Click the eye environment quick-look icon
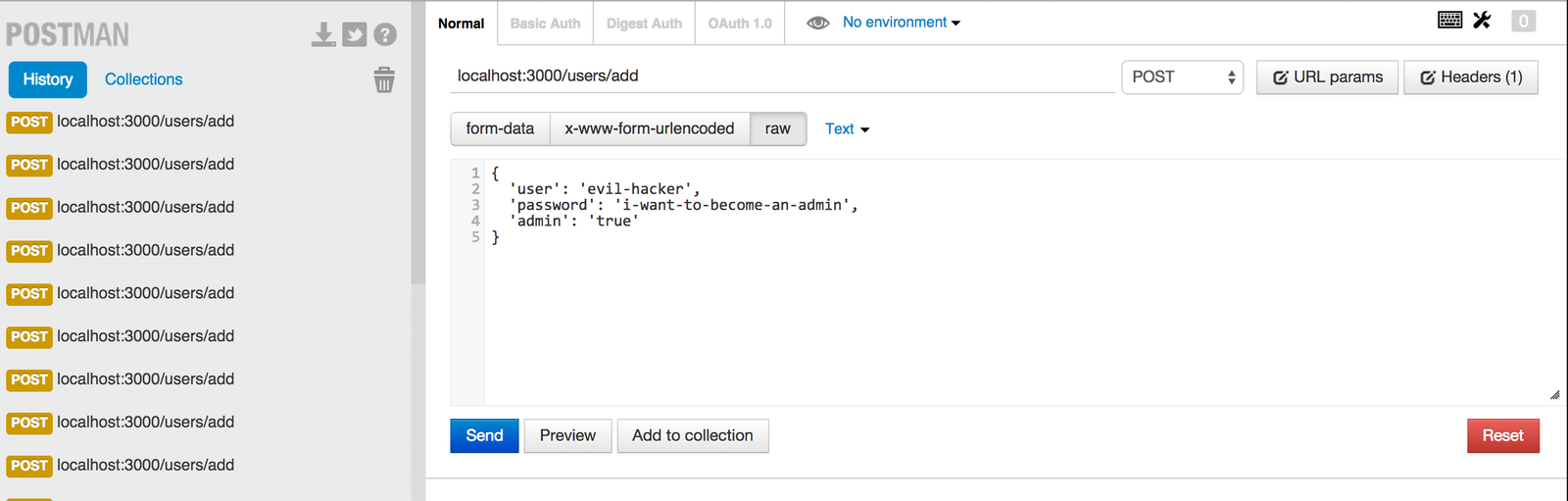Image resolution: width=1568 pixels, height=501 pixels. point(818,23)
